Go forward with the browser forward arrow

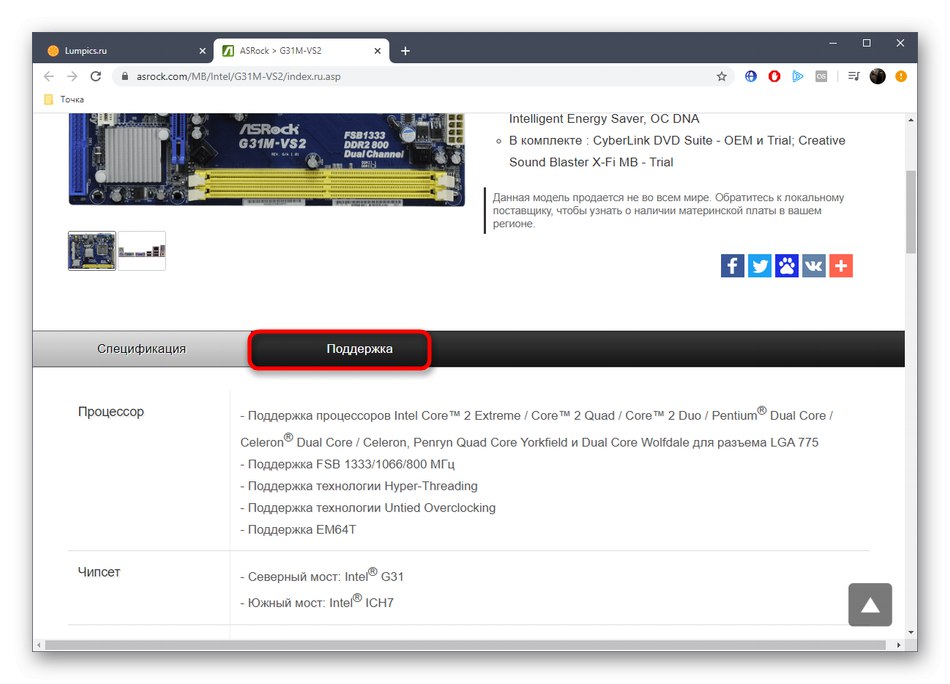click(72, 76)
